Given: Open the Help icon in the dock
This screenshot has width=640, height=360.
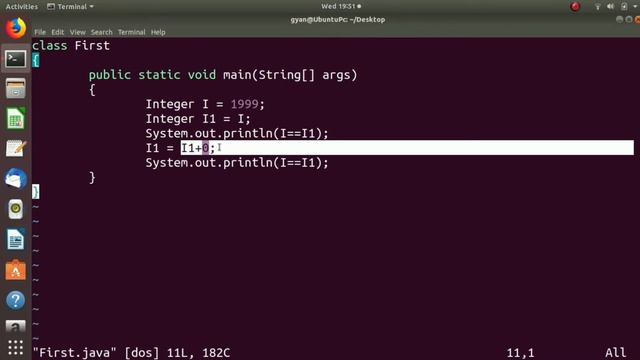Looking at the screenshot, I should click(16, 300).
